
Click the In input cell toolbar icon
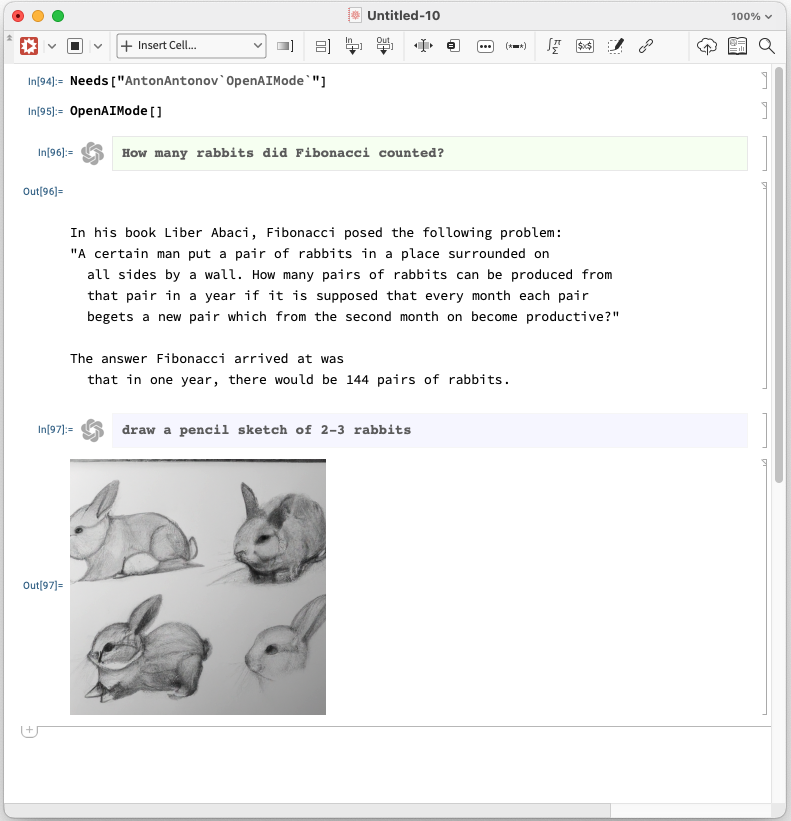352,46
